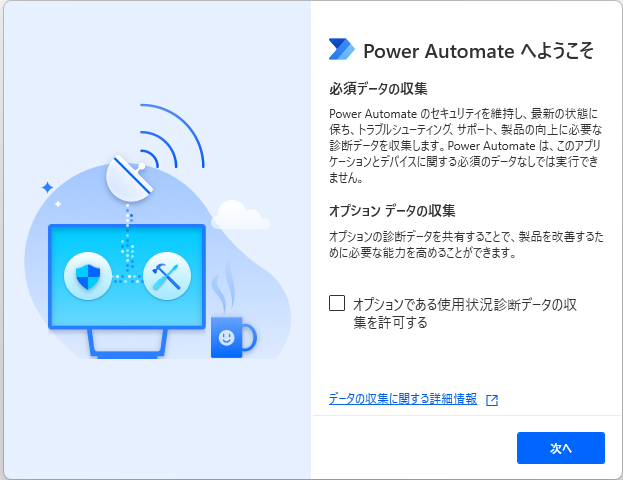Click the large blue sparkle star
Viewport: 623px width, 480px height.
pyautogui.click(x=48, y=187)
